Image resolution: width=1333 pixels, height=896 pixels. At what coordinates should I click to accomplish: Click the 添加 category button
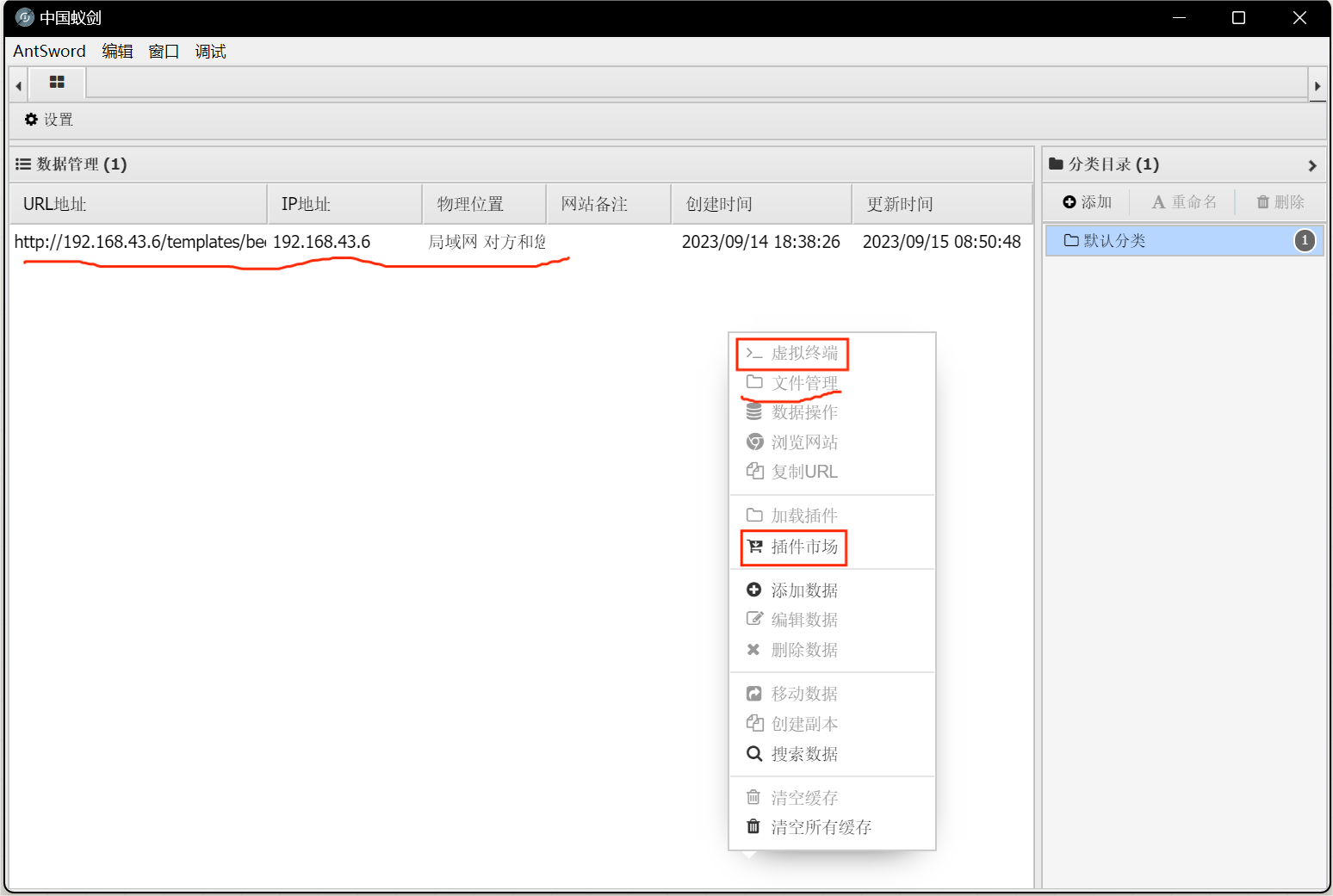[x=1088, y=202]
